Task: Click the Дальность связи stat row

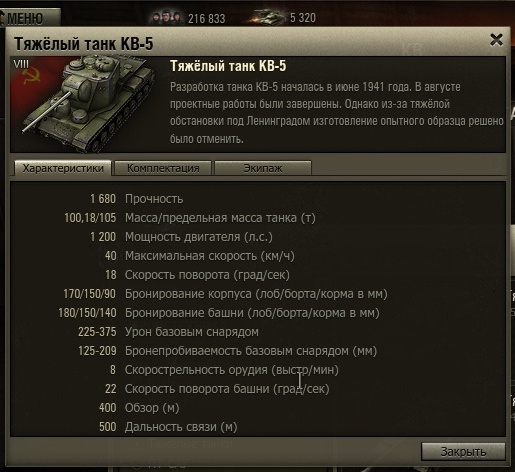Action: click(168, 426)
